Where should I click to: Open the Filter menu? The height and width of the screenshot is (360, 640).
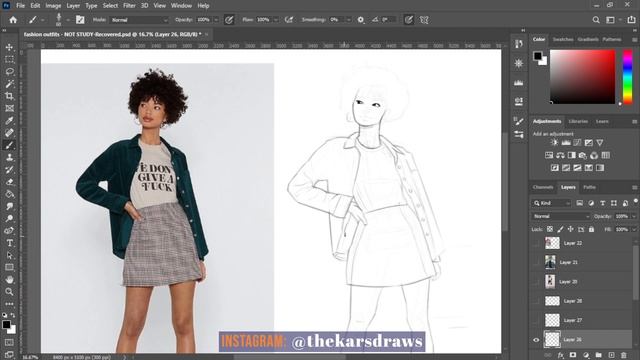pos(129,6)
